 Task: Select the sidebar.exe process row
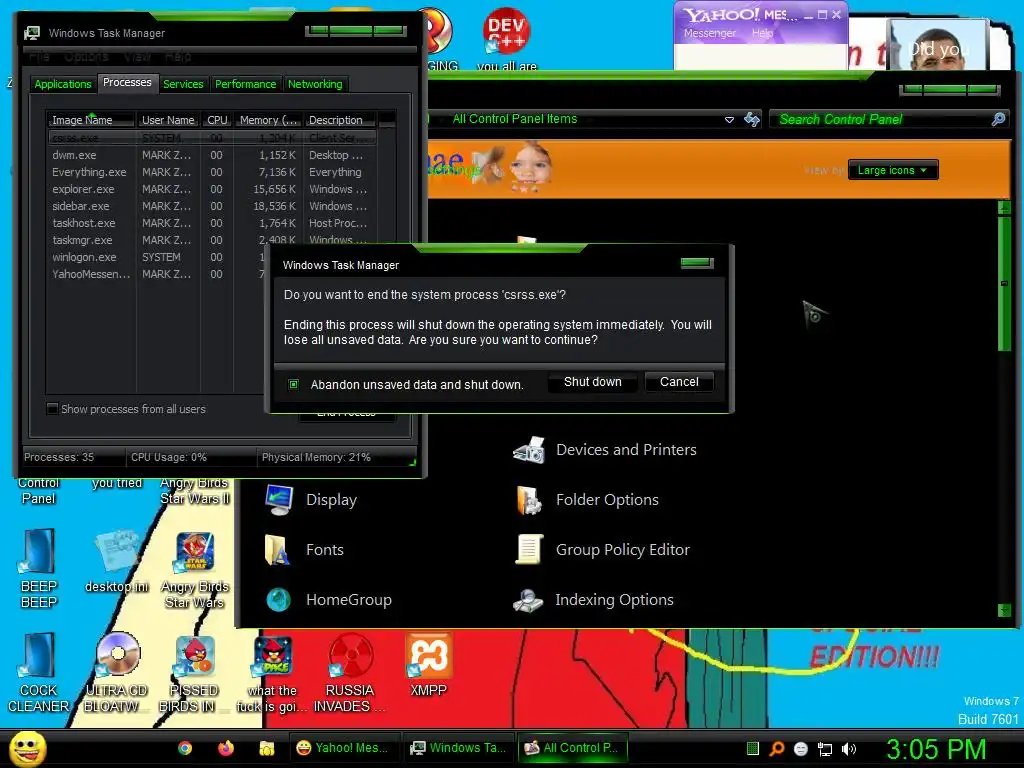point(212,206)
